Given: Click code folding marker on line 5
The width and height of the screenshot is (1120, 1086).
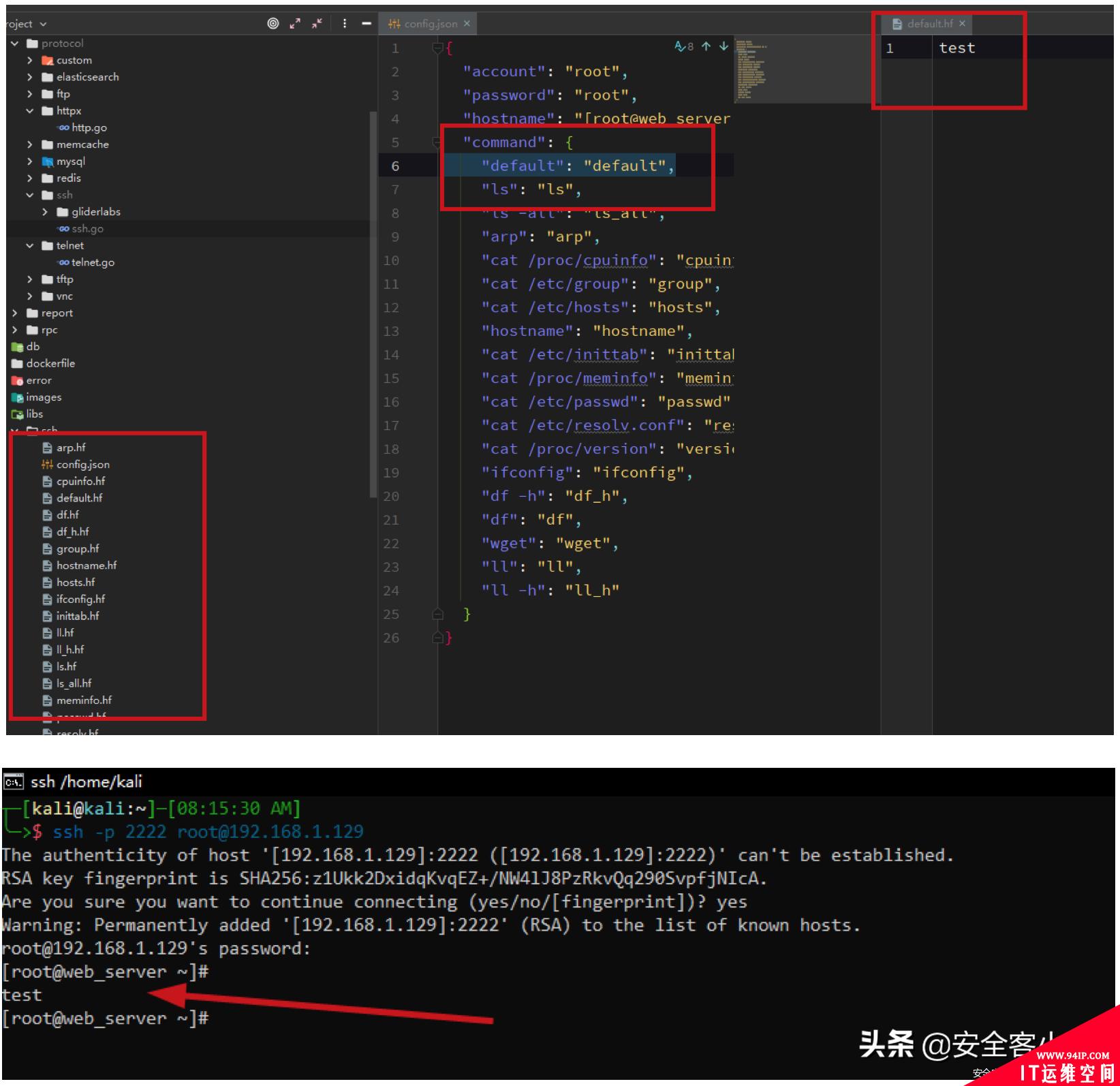Looking at the screenshot, I should pos(437,142).
